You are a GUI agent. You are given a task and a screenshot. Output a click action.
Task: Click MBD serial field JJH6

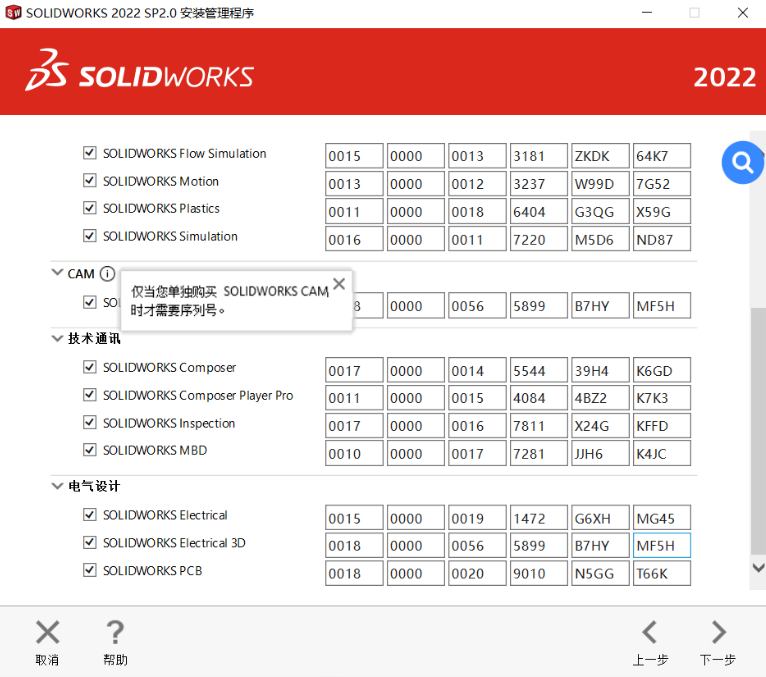tap(600, 453)
